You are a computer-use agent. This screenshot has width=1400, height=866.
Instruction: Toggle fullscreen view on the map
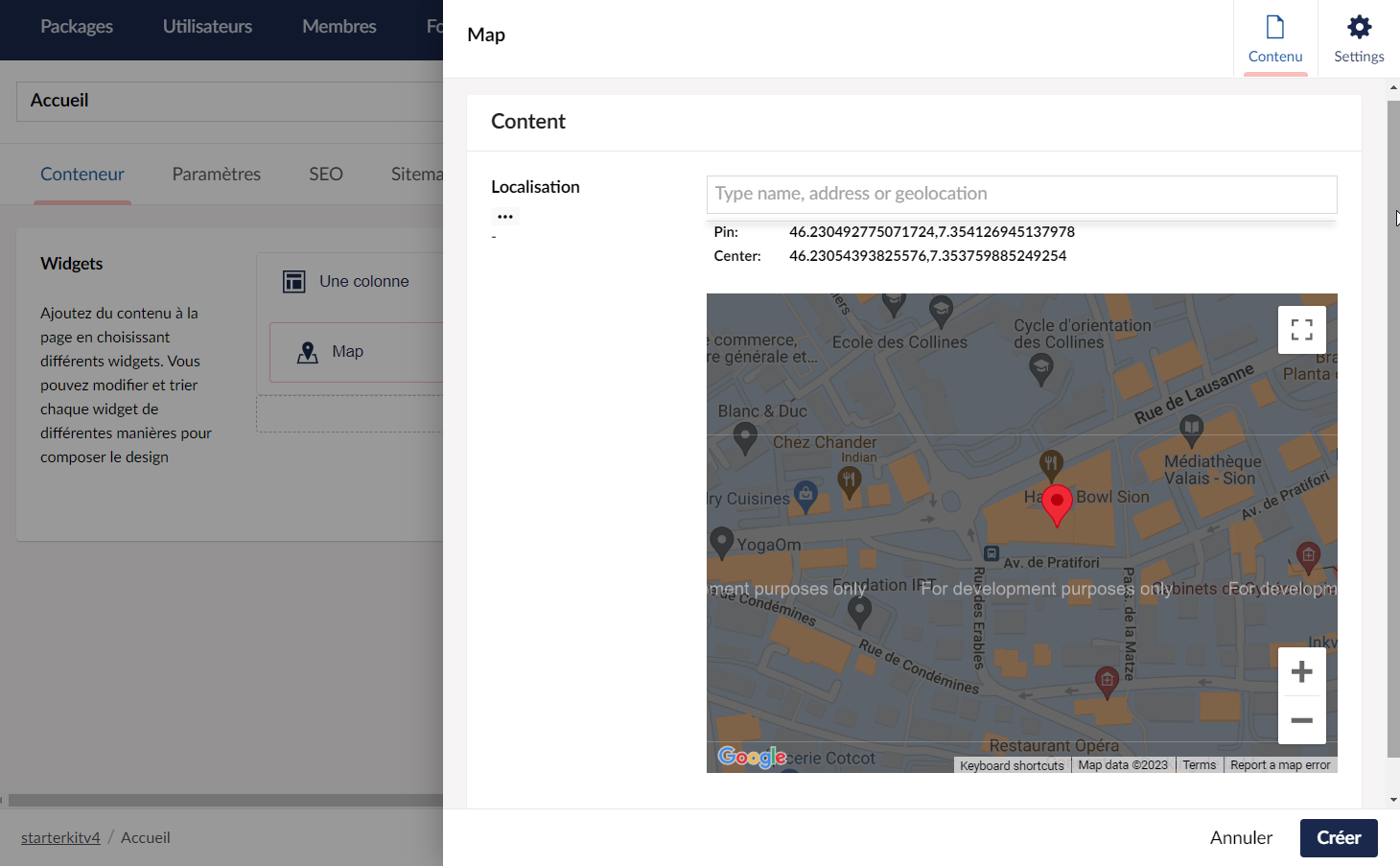1302,330
